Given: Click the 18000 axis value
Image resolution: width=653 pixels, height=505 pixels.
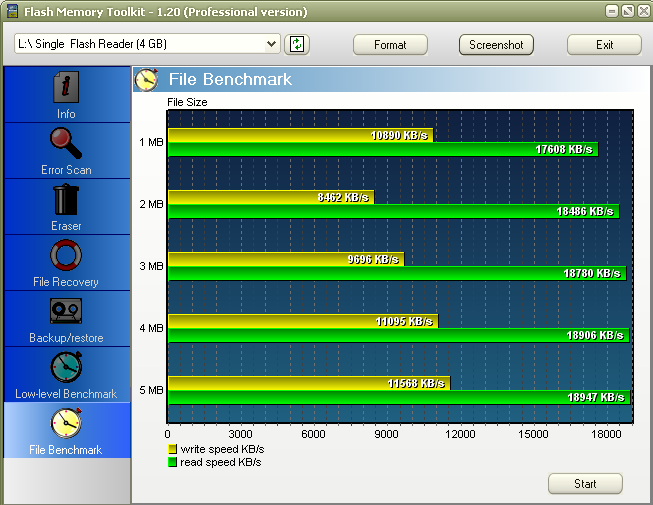Looking at the screenshot, I should 606,434.
